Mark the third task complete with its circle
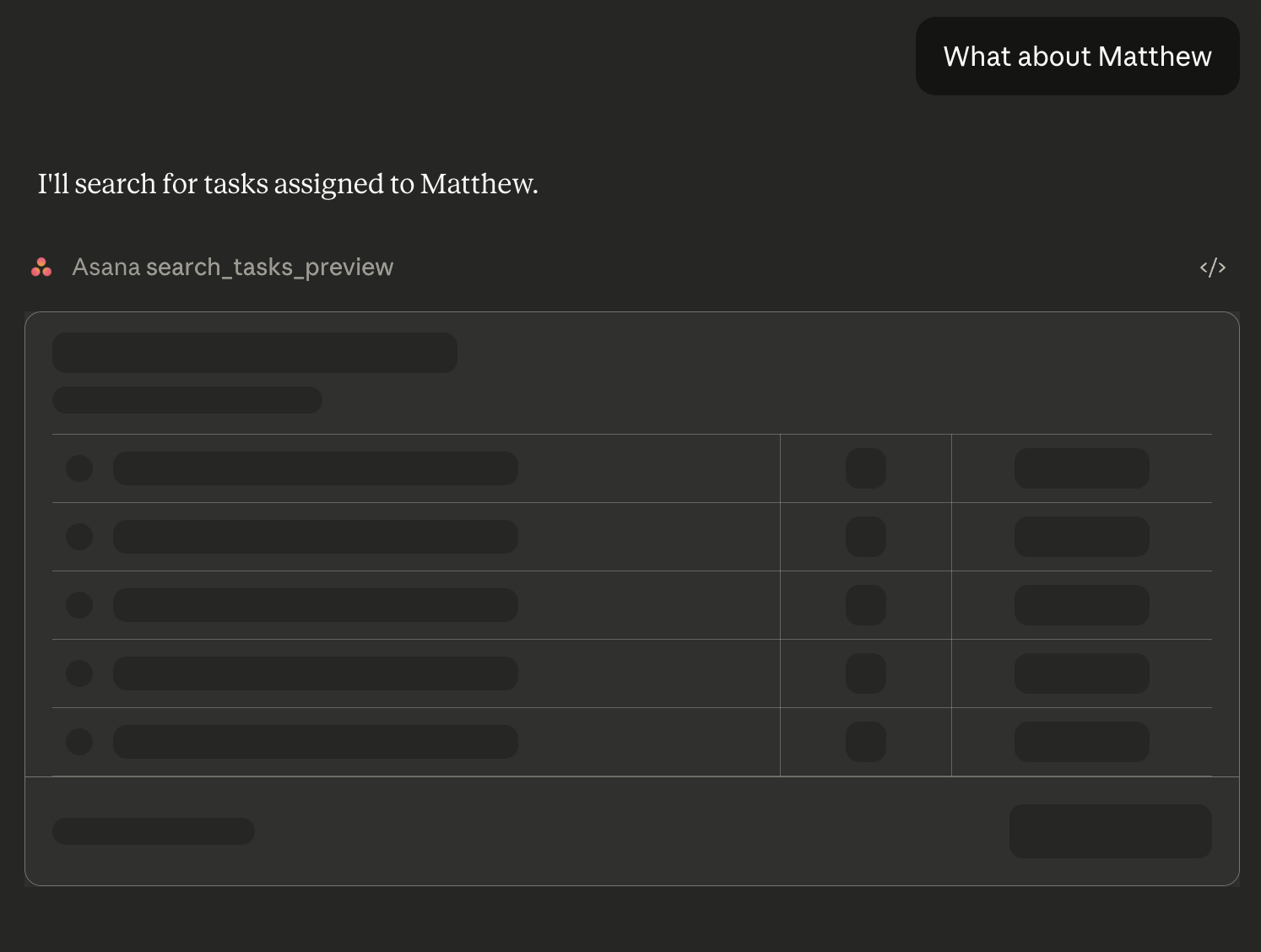1261x952 pixels. [79, 604]
